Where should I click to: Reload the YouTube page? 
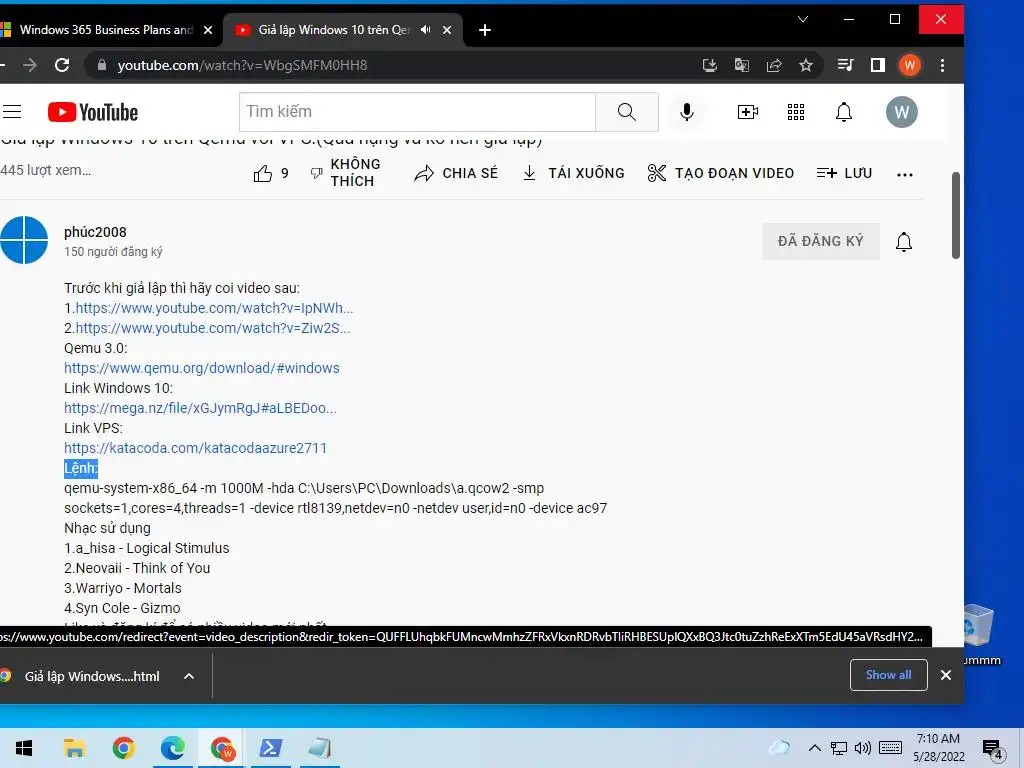click(62, 65)
